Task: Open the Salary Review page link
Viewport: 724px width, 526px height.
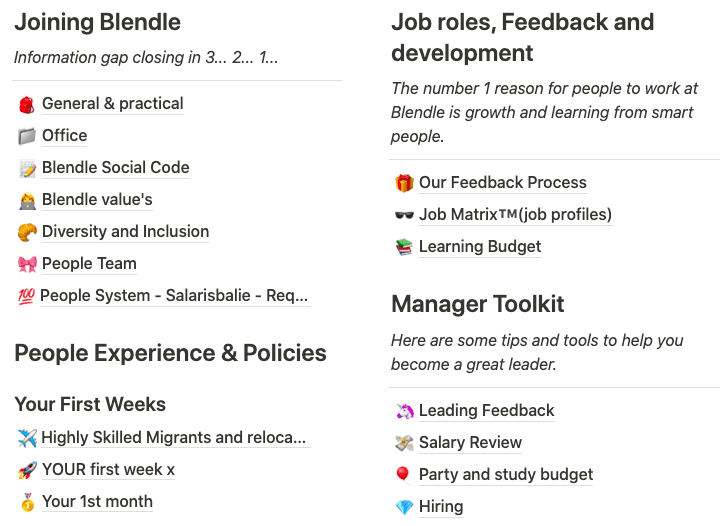Action: coord(470,442)
